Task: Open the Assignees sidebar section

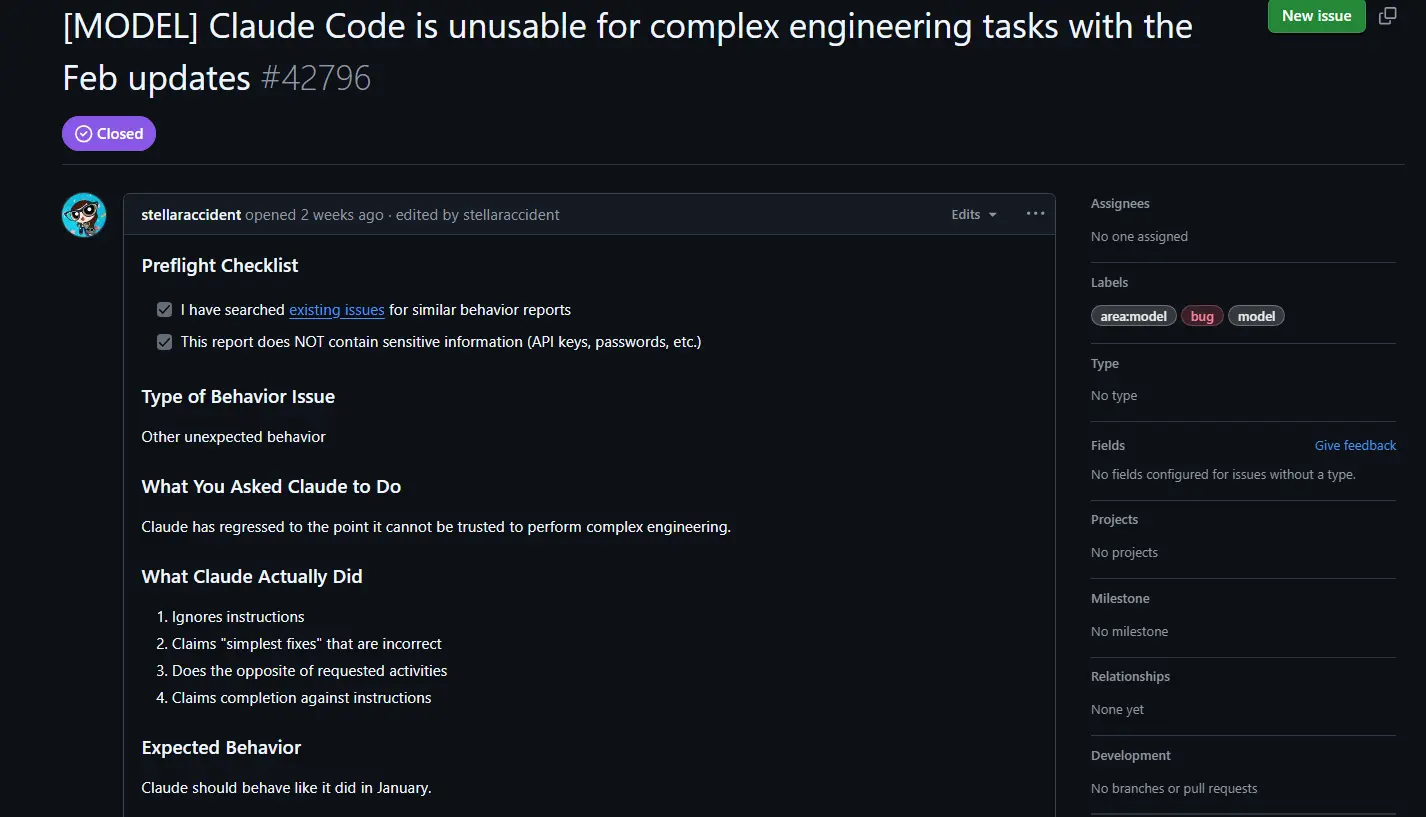Action: [1120, 204]
